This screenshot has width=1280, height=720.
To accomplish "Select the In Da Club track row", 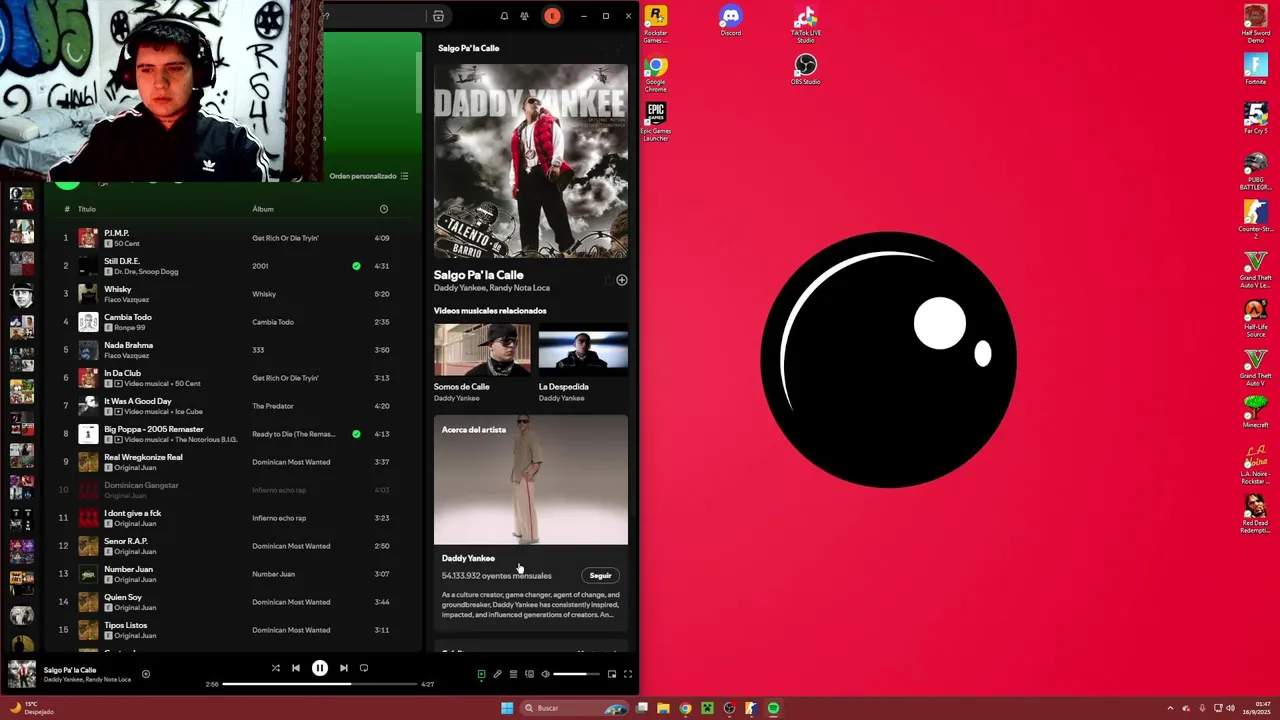I will tap(230, 378).
